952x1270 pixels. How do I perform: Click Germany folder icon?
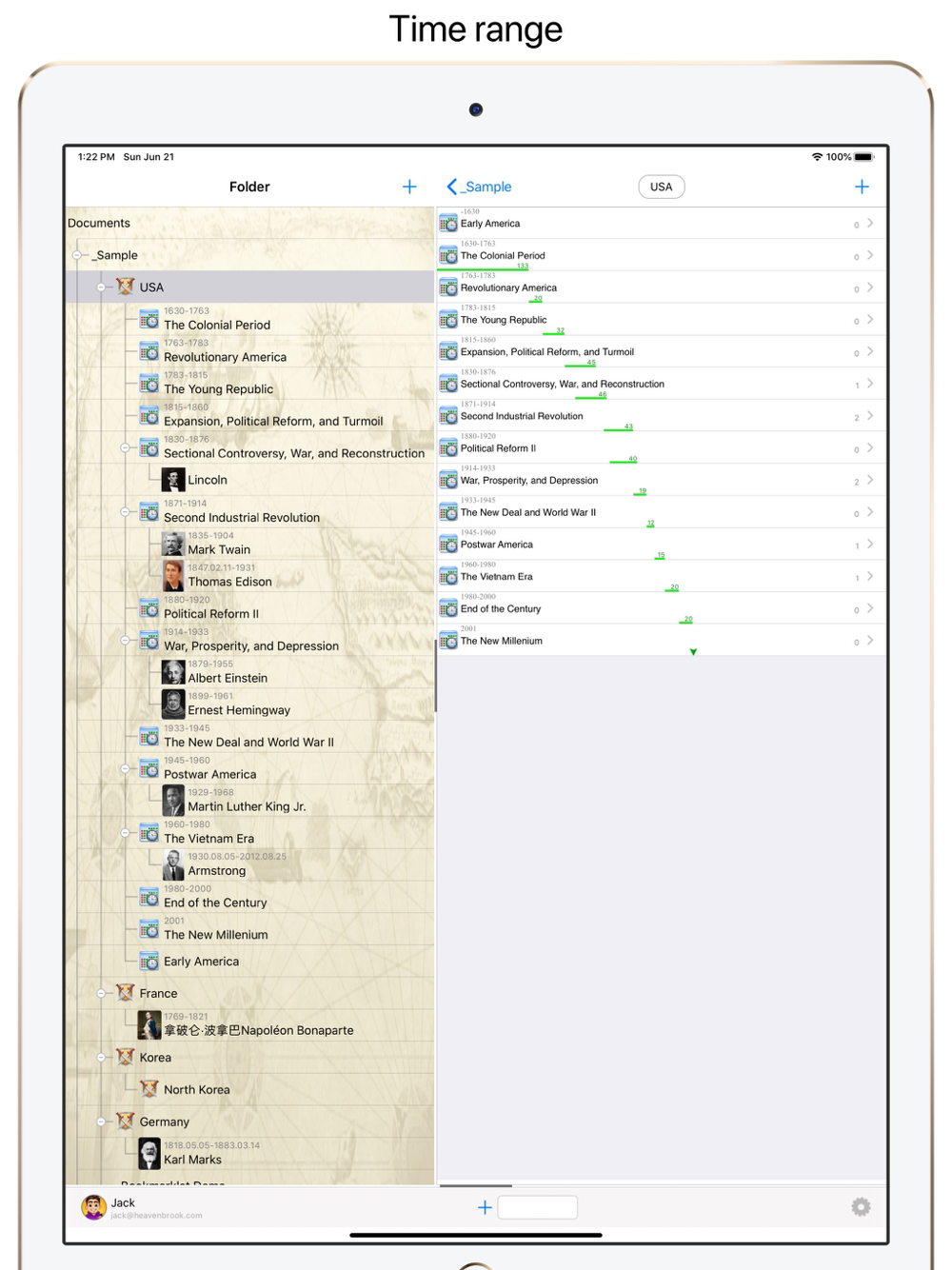[x=125, y=1121]
